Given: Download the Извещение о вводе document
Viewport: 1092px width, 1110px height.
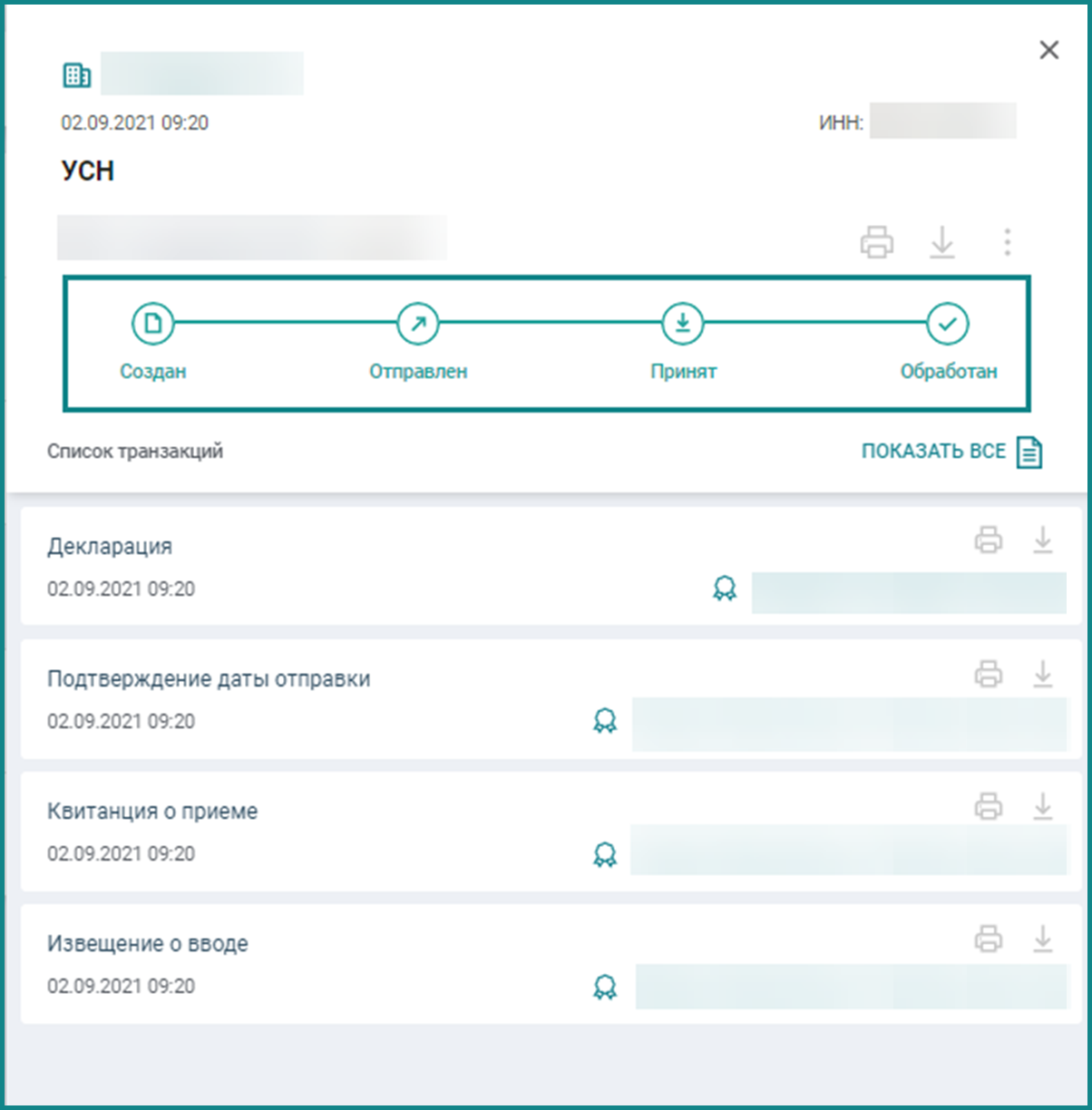Looking at the screenshot, I should [x=1043, y=938].
